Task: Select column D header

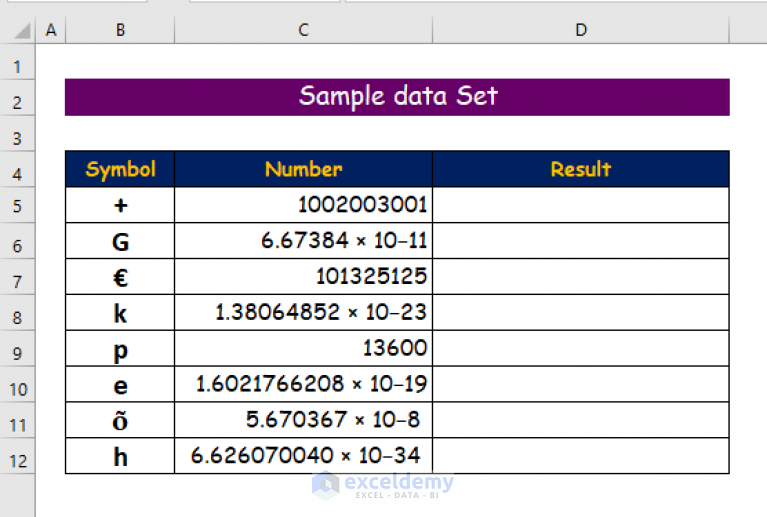Action: click(x=581, y=30)
